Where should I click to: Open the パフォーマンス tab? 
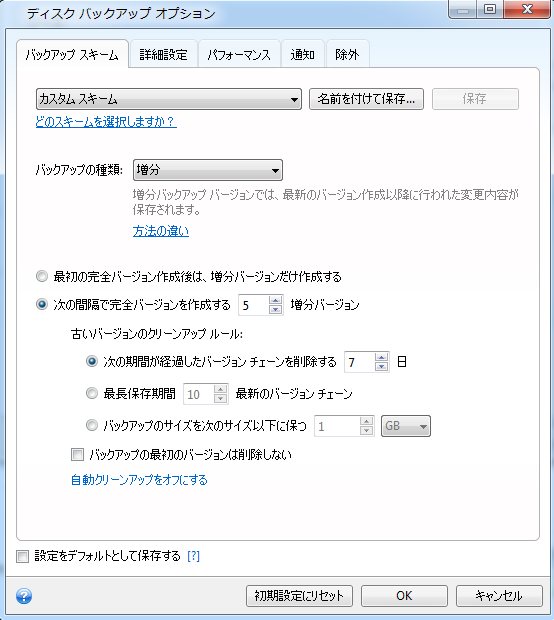[x=239, y=55]
